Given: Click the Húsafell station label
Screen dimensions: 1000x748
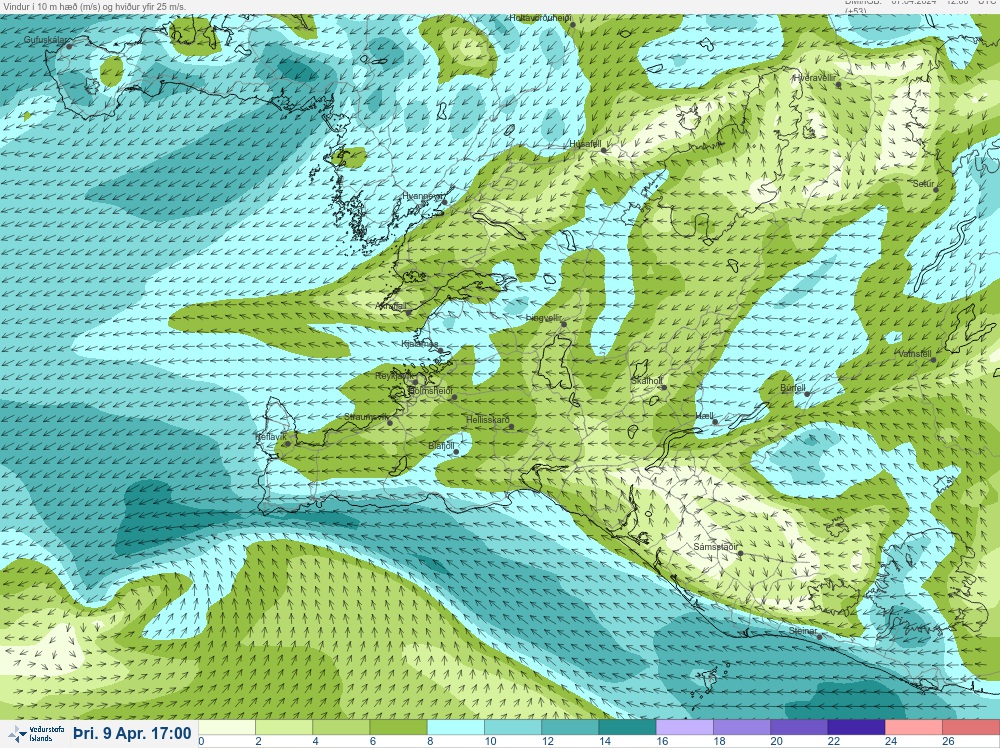Looking at the screenshot, I should pyautogui.click(x=585, y=144).
